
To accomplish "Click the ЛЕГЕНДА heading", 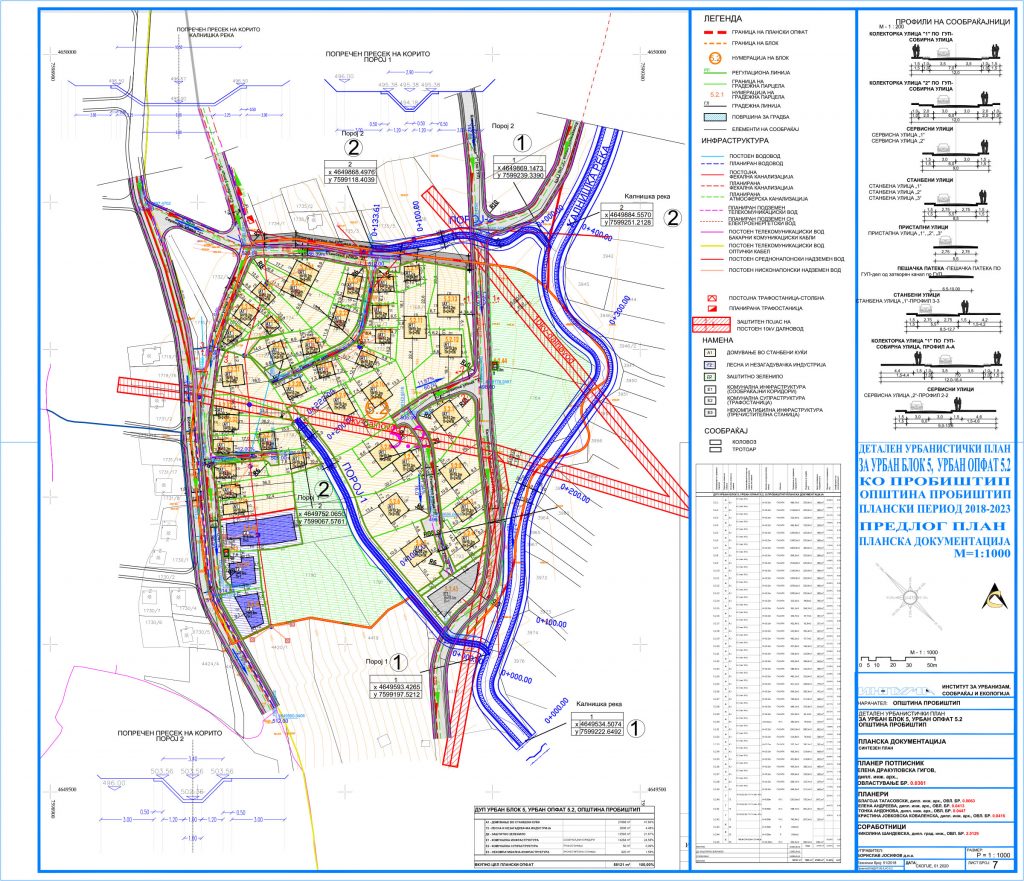I will 724,19.
